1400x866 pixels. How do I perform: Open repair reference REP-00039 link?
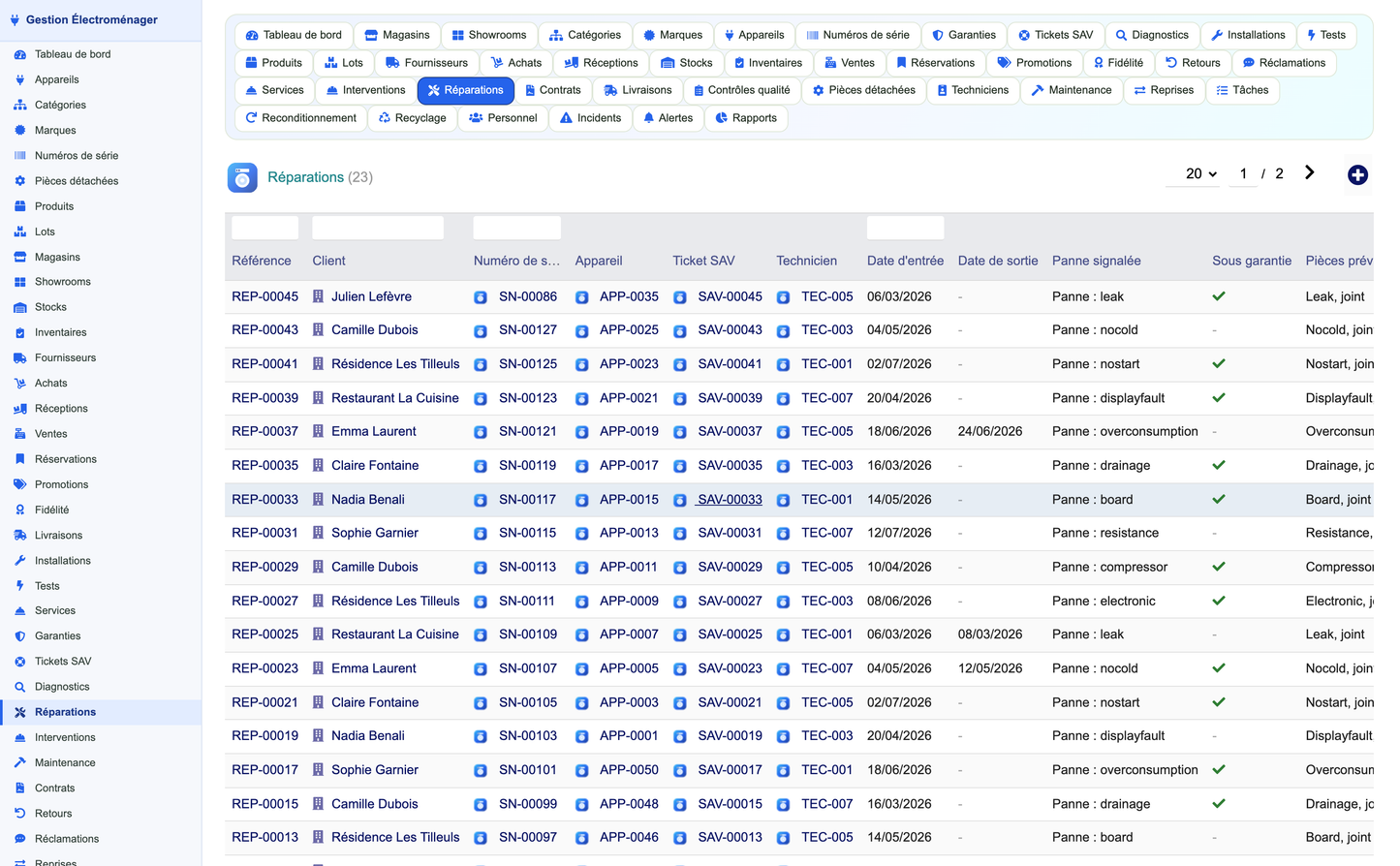(x=264, y=398)
